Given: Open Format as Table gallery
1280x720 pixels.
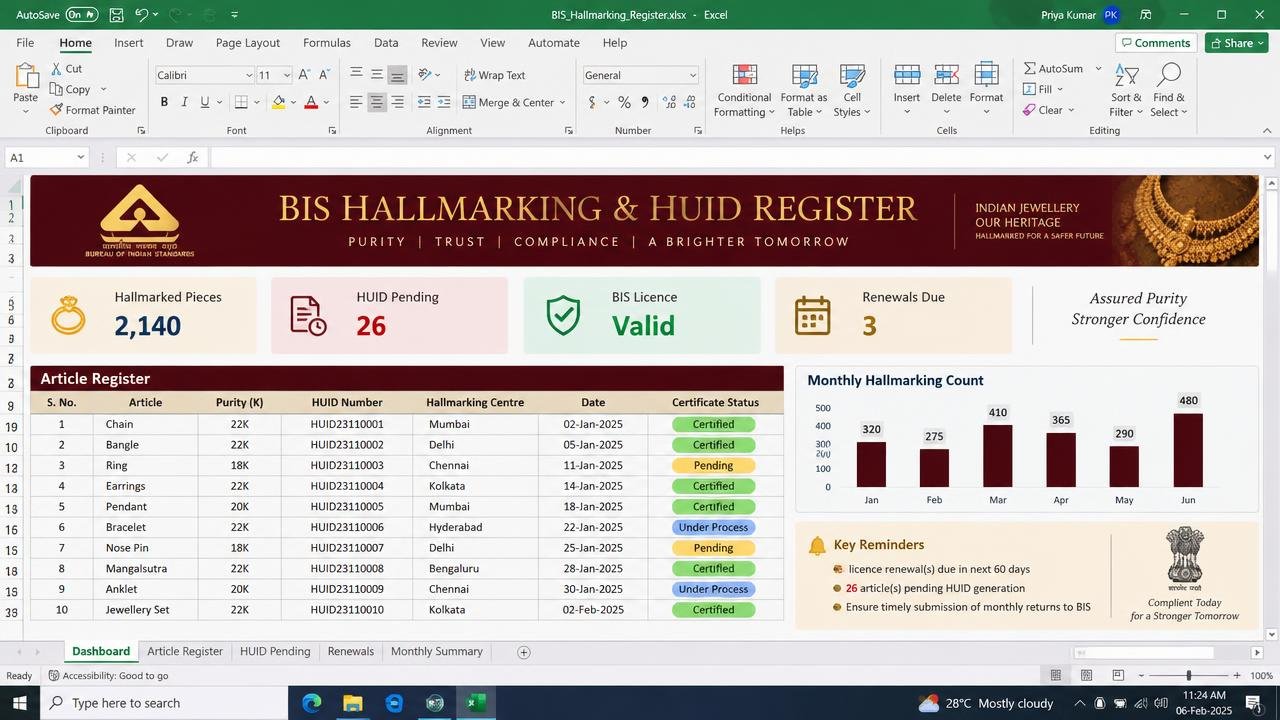Looking at the screenshot, I should 804,91.
